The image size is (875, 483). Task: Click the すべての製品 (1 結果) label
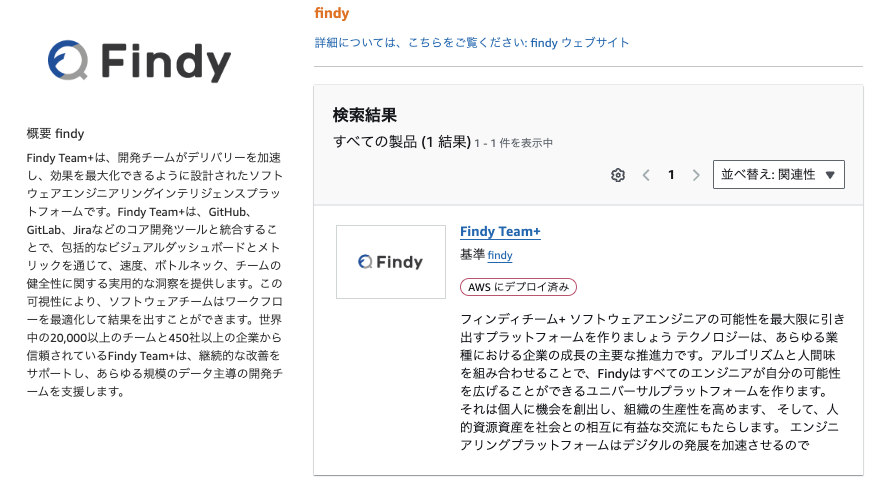pyautogui.click(x=402, y=142)
